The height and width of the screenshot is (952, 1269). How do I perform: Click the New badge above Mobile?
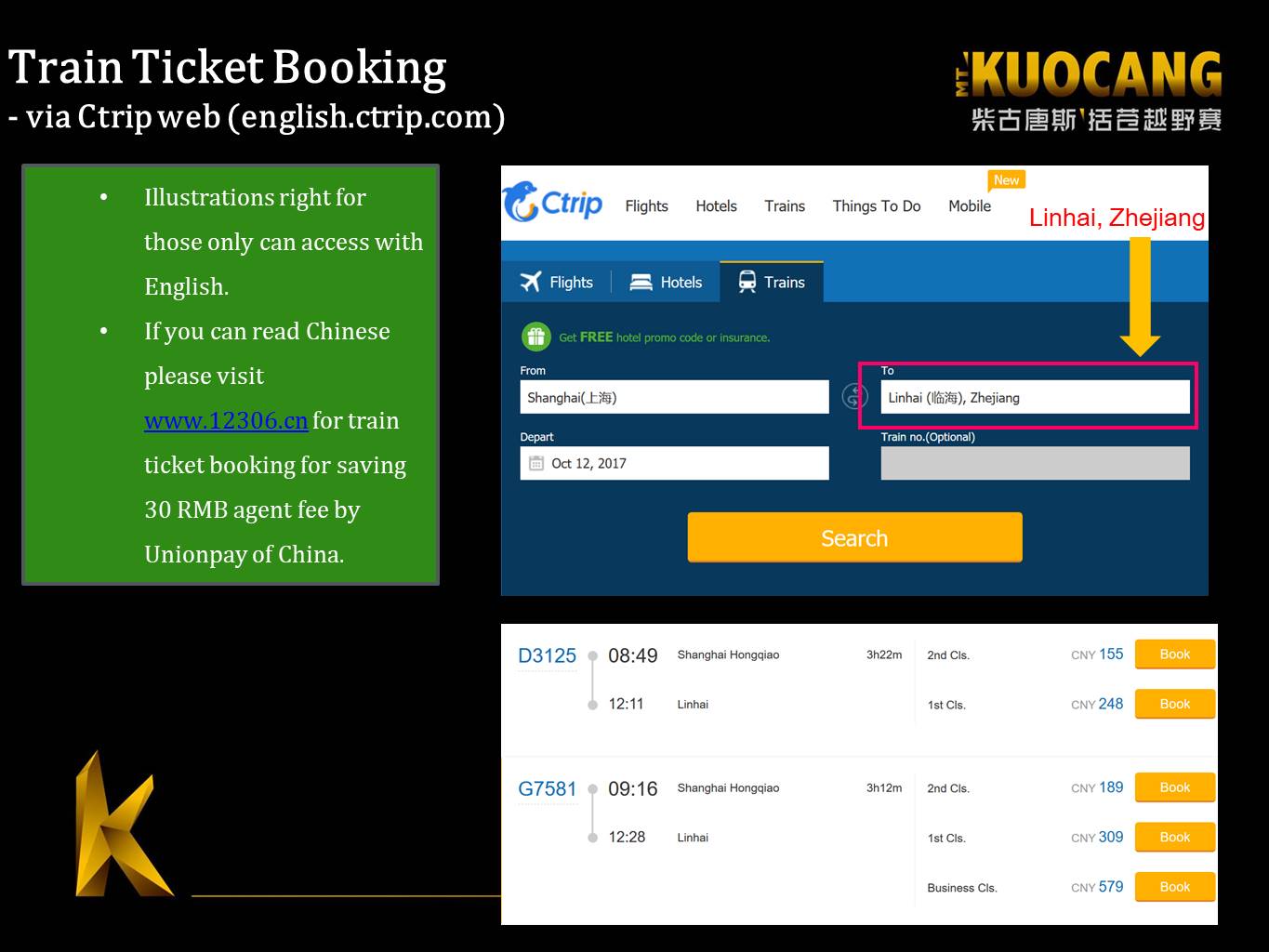tap(1006, 180)
